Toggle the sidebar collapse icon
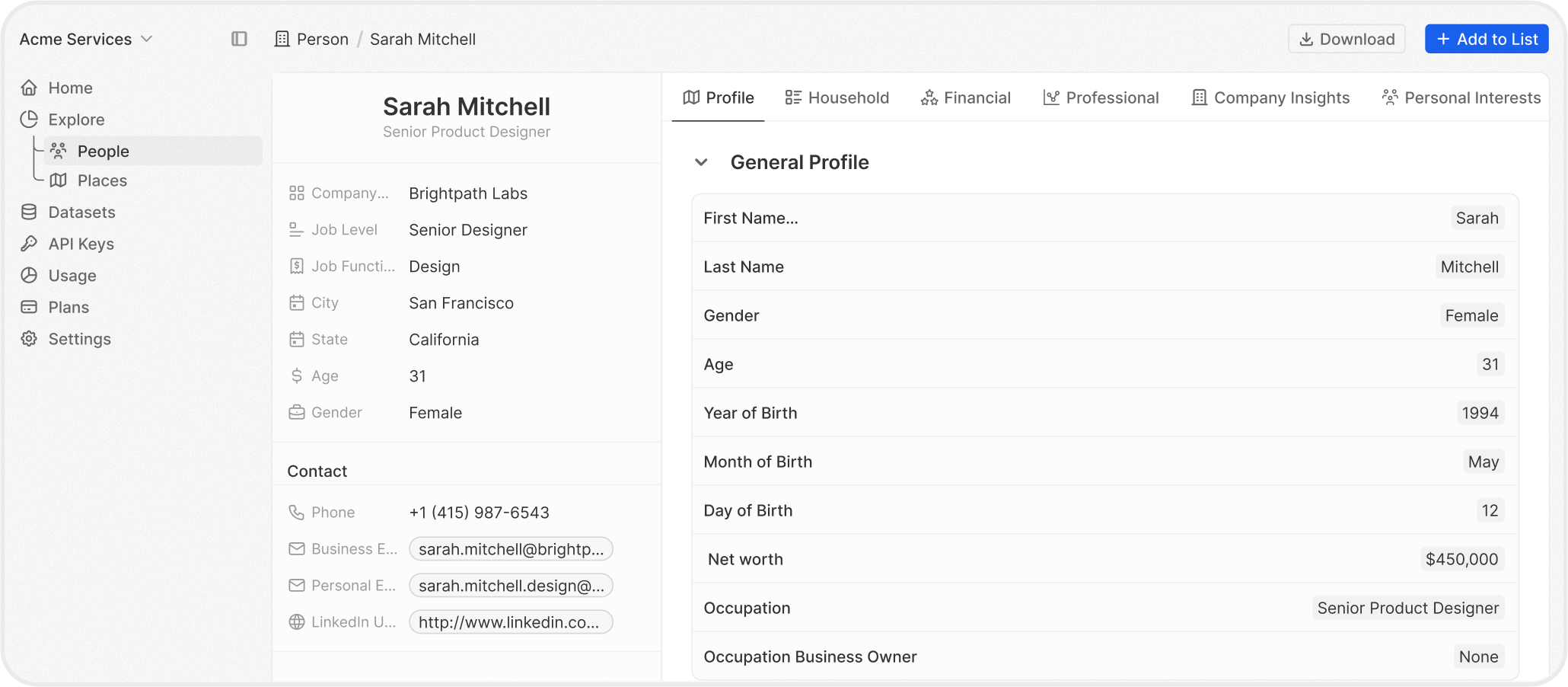This screenshot has width=1568, height=687. click(239, 39)
